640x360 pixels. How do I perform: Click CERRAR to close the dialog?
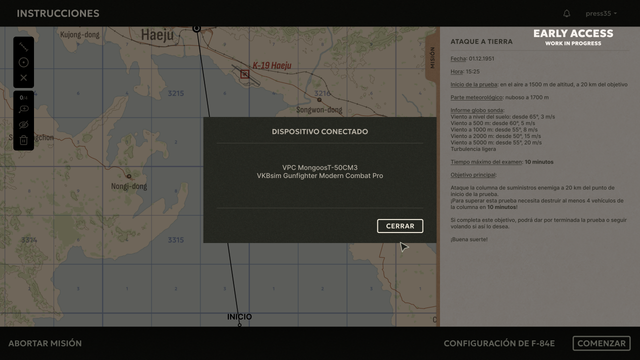coord(400,226)
